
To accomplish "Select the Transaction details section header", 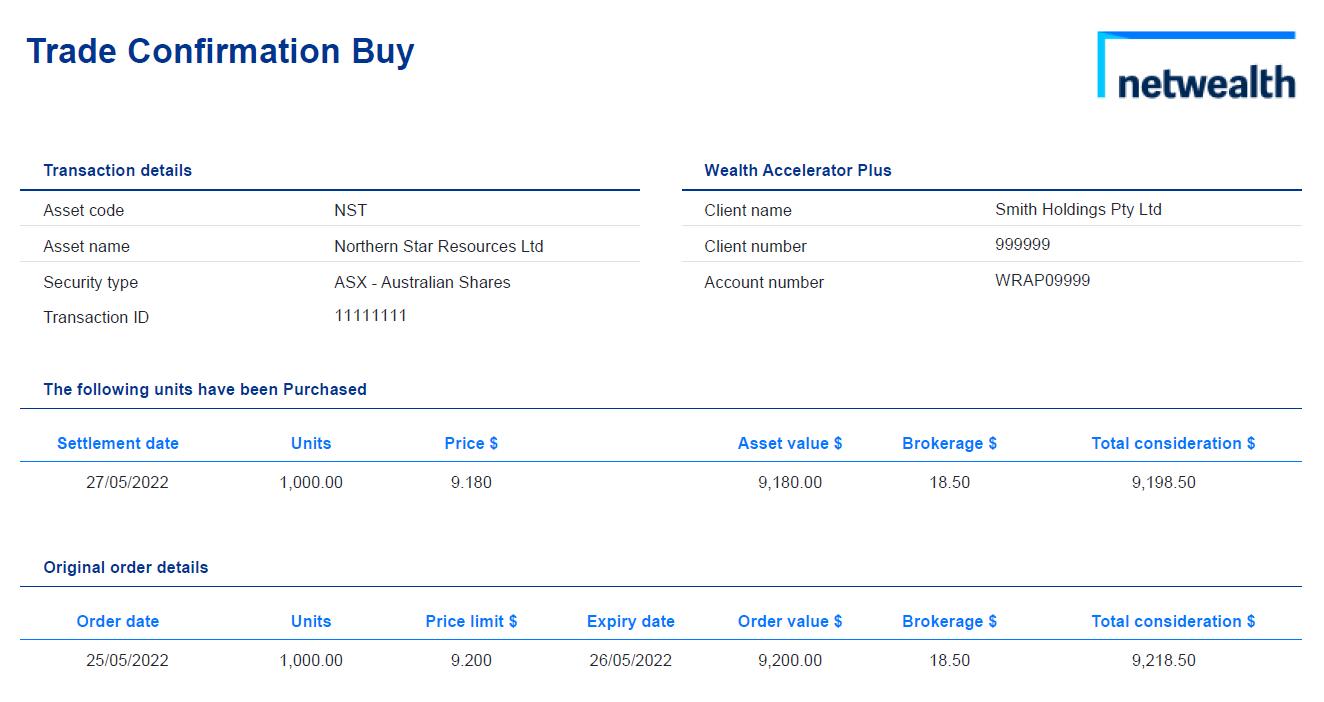I will click(x=117, y=170).
